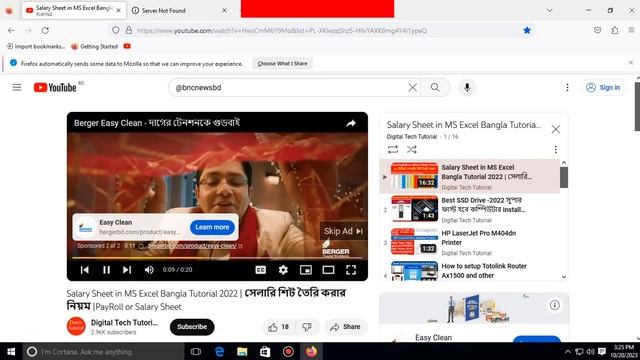Play Salary Sheet in MS Excel playlist item
640x360 pixels.
point(470,176)
